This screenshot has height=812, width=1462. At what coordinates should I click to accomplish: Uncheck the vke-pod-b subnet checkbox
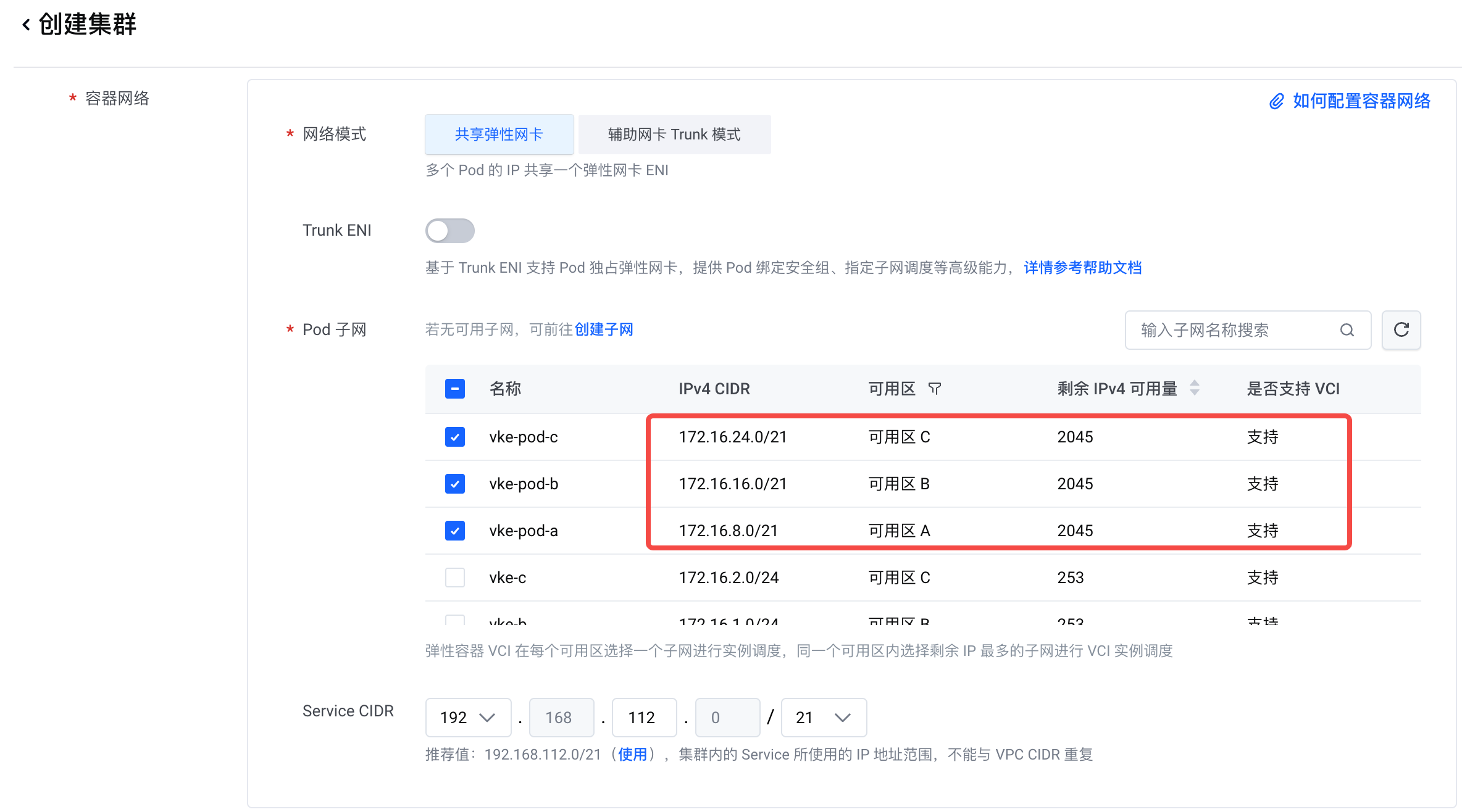[455, 484]
